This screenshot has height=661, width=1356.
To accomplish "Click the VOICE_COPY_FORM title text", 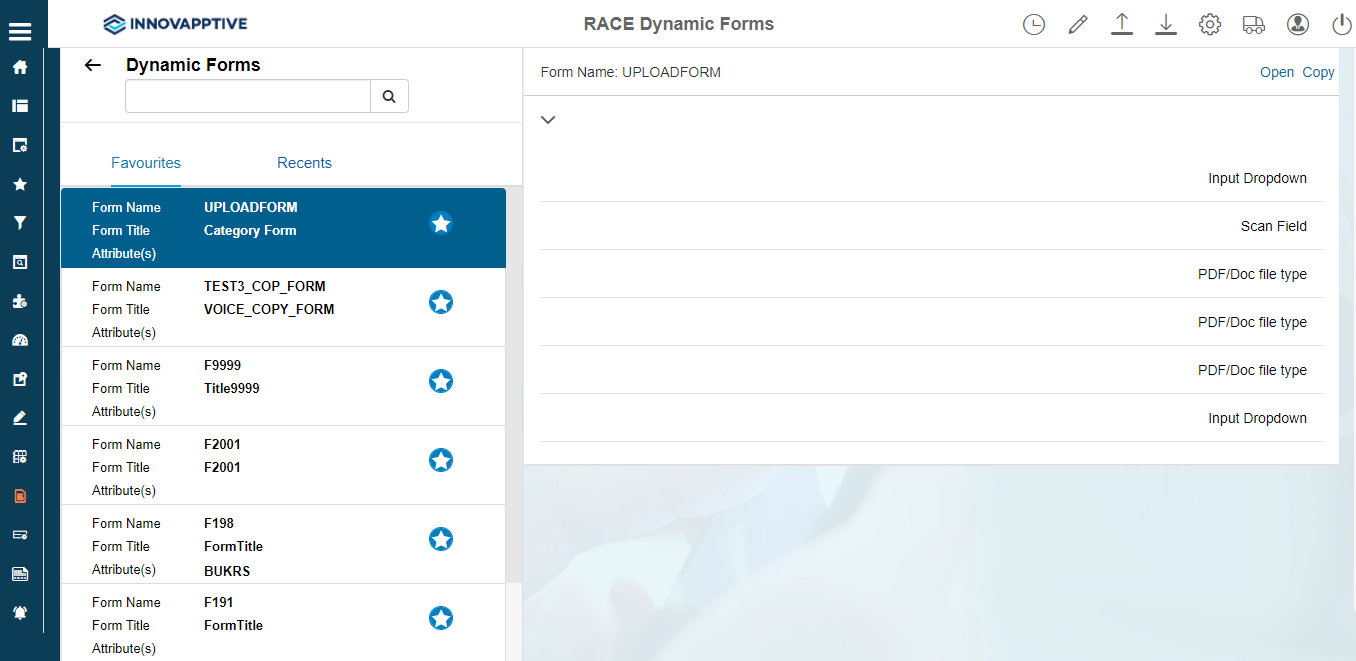I will click(269, 309).
